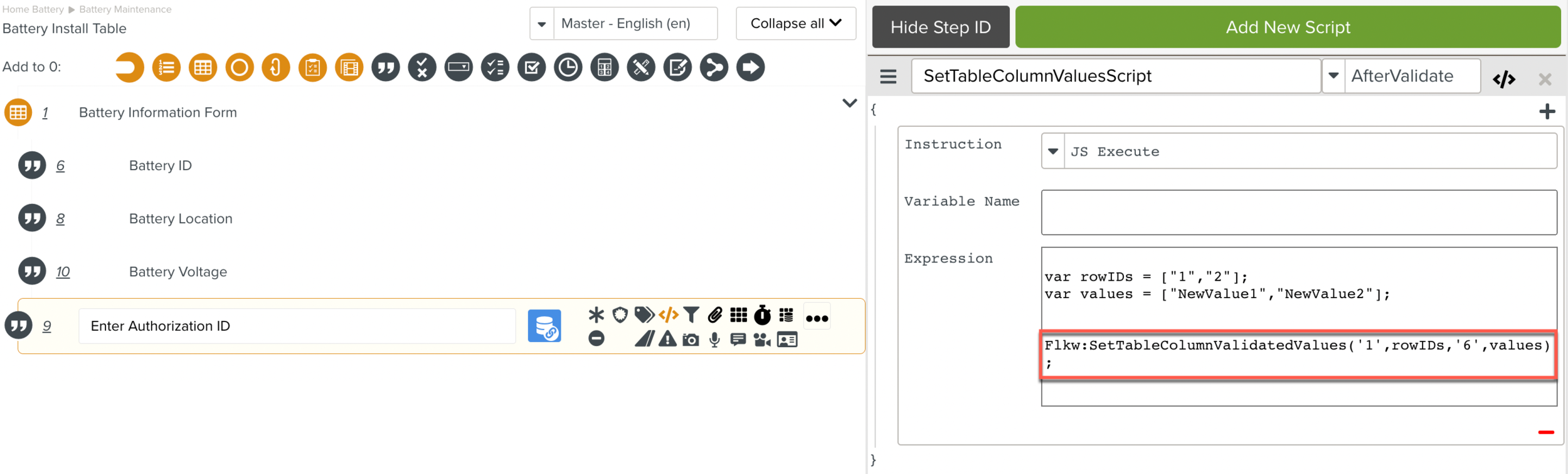Click the camera icon on step 9
The image size is (1568, 474).
coord(691,340)
